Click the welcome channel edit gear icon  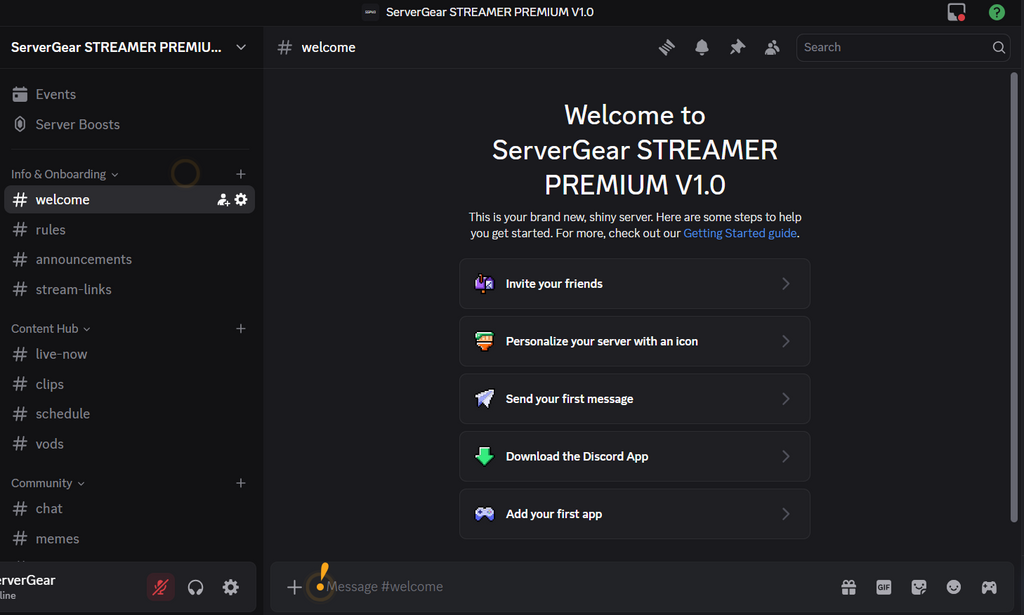(x=241, y=200)
